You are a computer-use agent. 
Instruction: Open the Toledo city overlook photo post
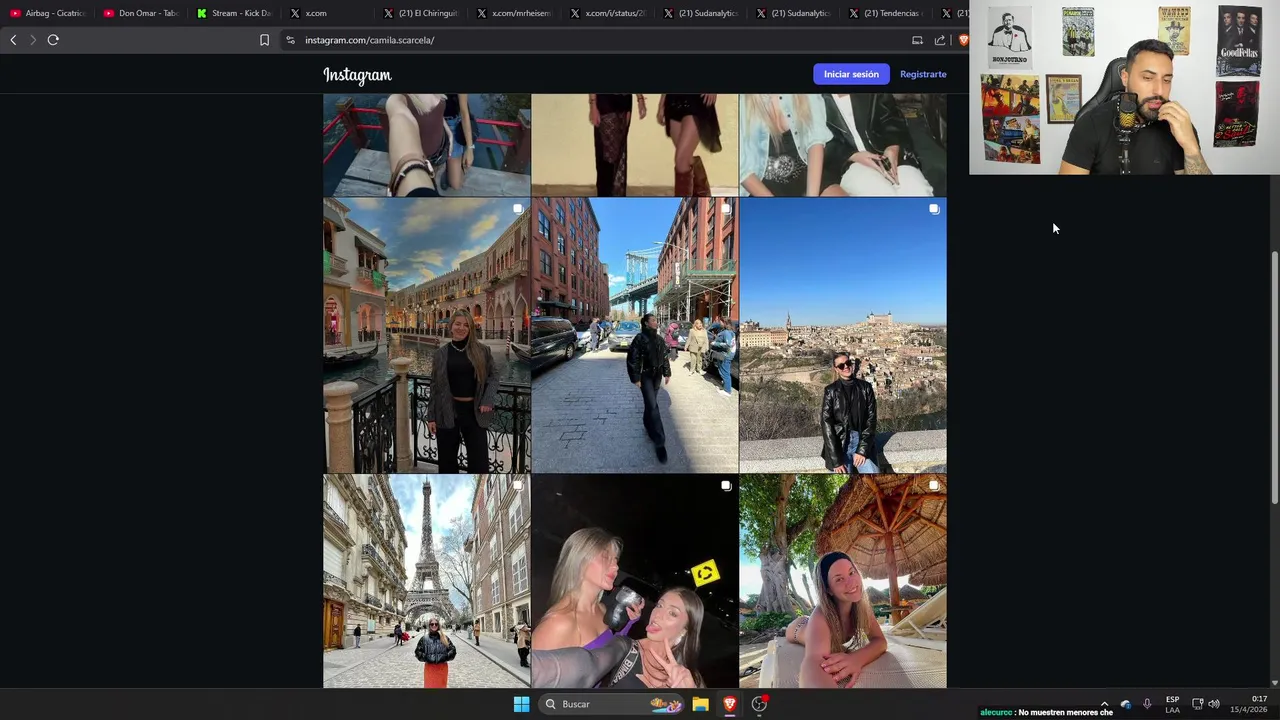(x=843, y=335)
